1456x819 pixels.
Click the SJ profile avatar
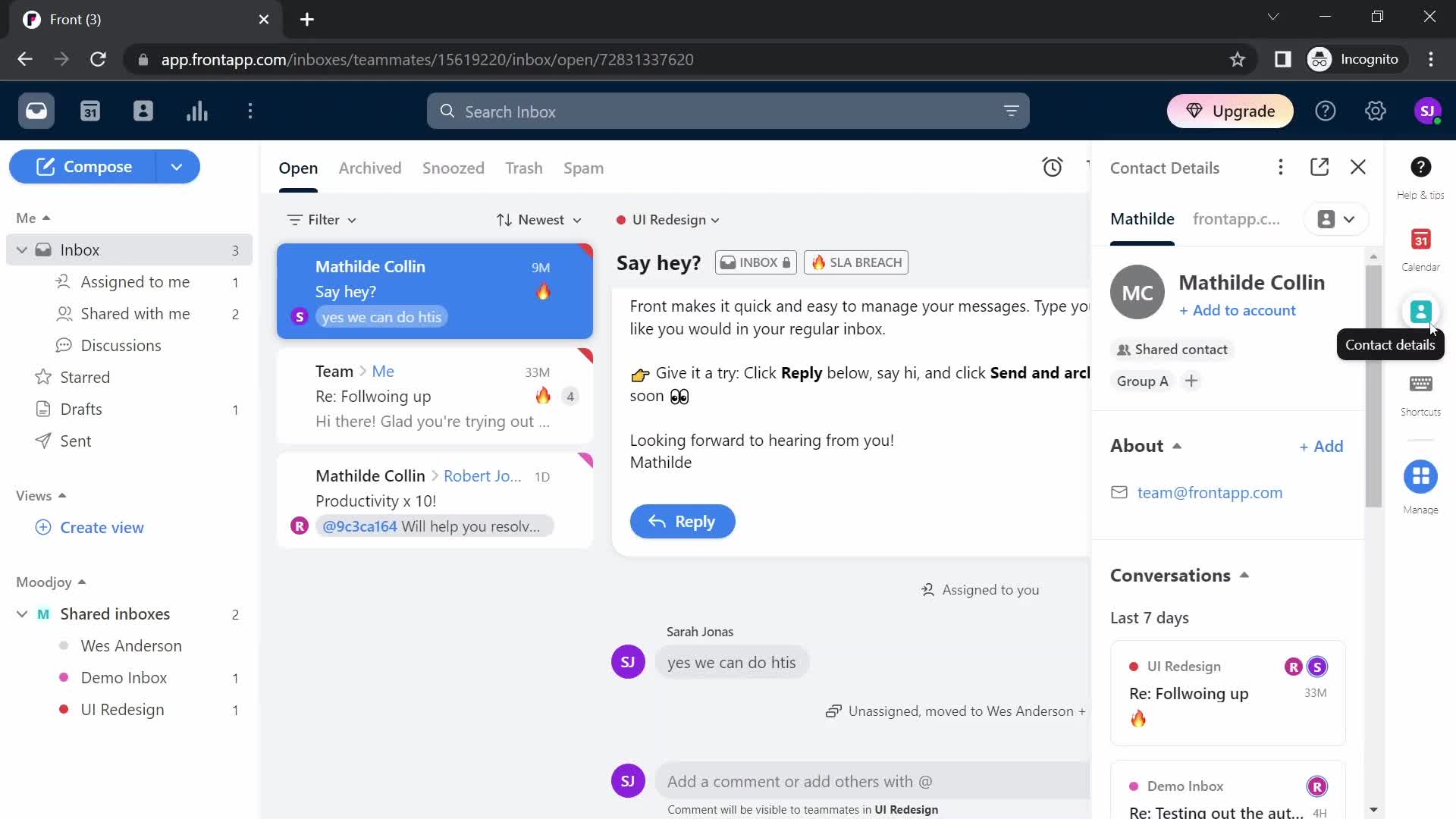(x=1428, y=111)
